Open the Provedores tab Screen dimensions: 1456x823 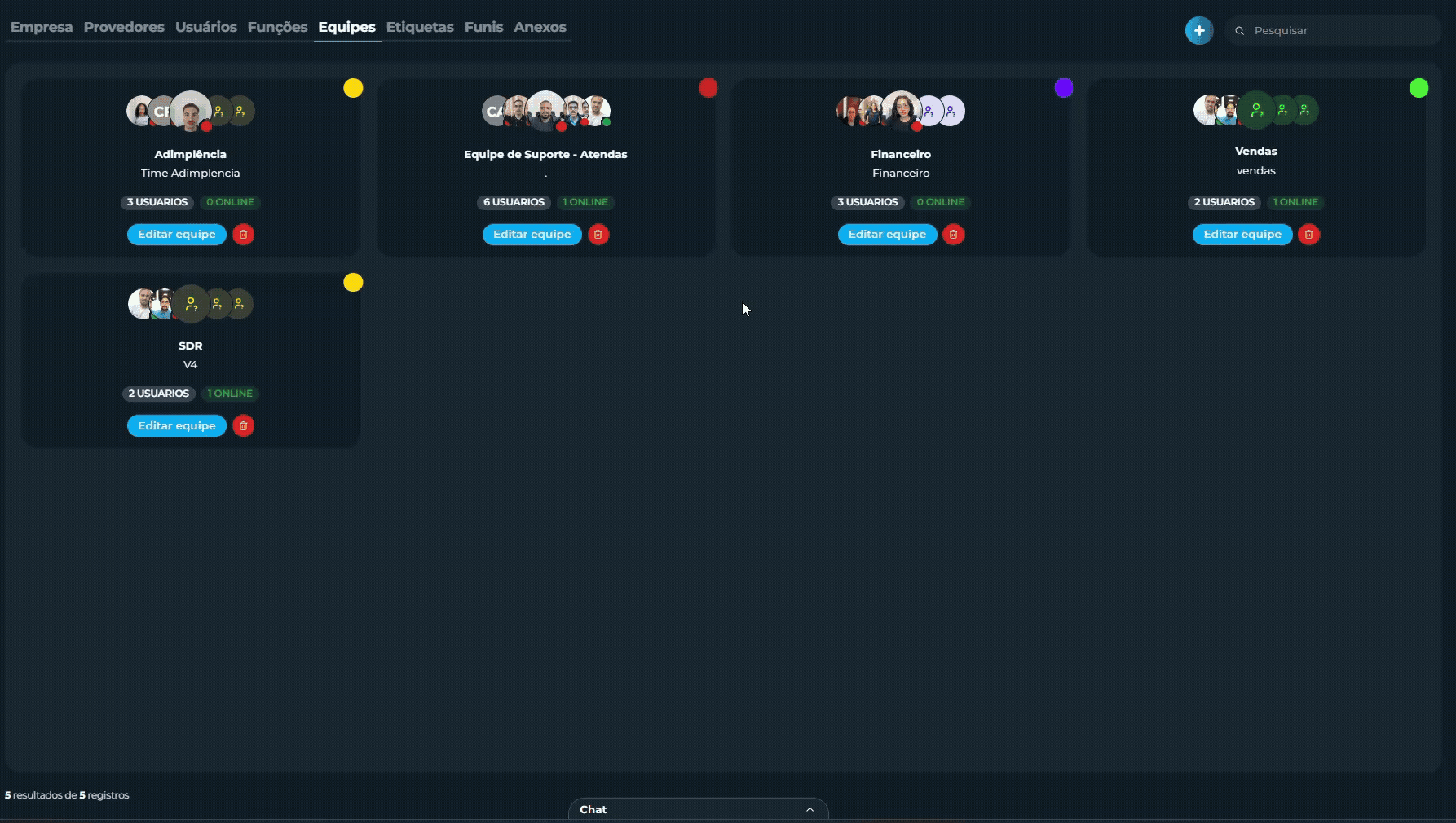coord(124,27)
